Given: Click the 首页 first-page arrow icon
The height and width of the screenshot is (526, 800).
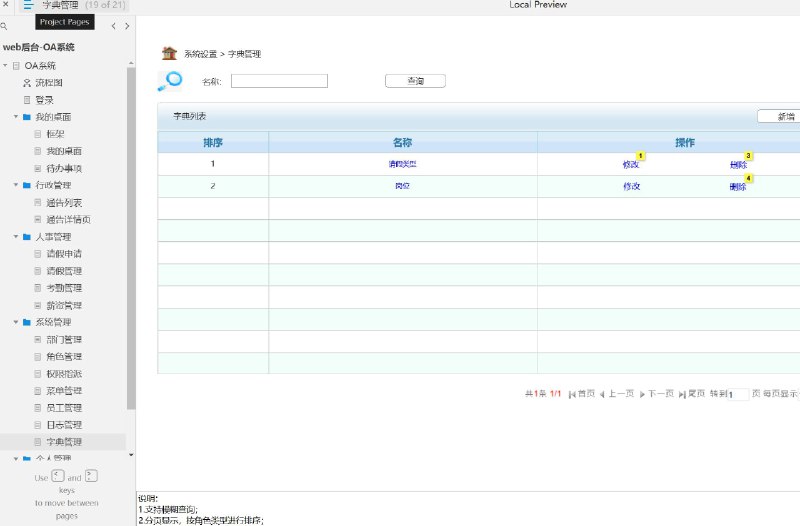Looking at the screenshot, I should click(x=571, y=394).
